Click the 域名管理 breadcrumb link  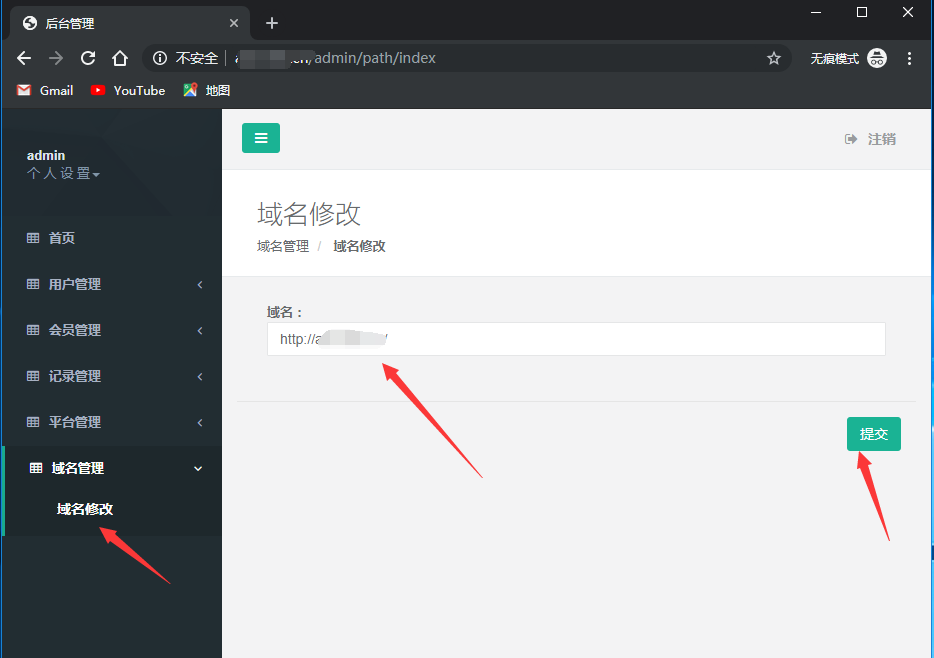[283, 247]
